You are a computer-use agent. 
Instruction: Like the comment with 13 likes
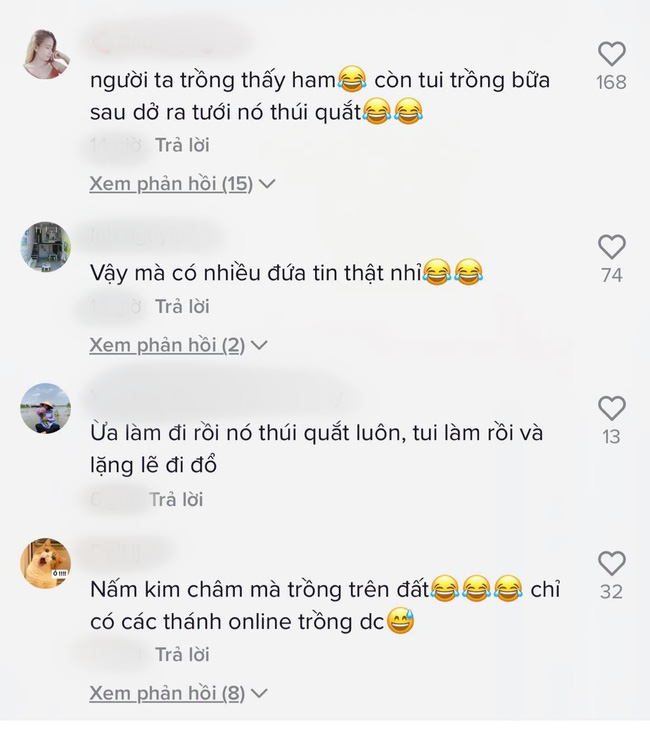click(611, 409)
